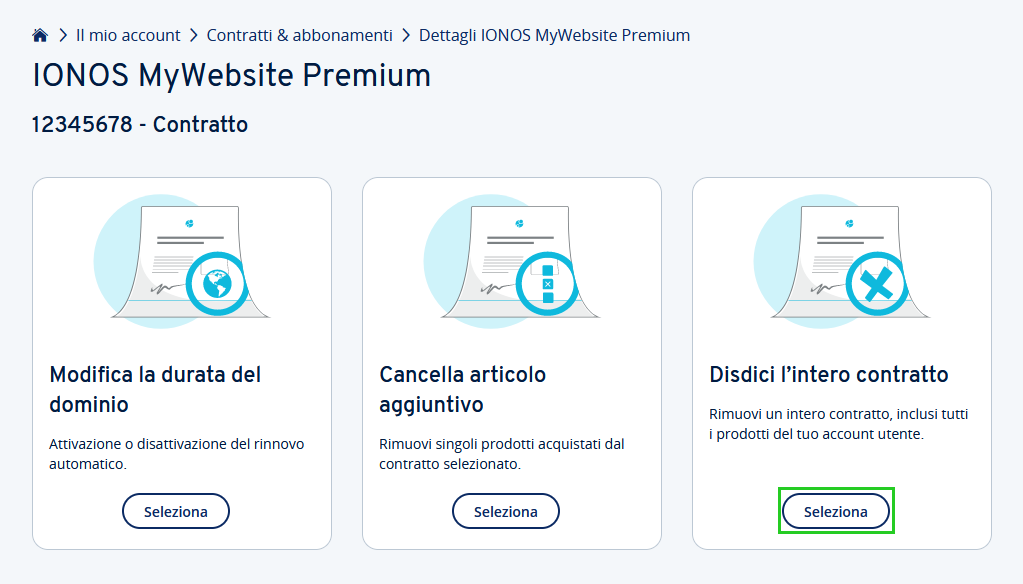This screenshot has width=1023, height=584.
Task: Click the automatic renewal description text
Action: (177, 454)
